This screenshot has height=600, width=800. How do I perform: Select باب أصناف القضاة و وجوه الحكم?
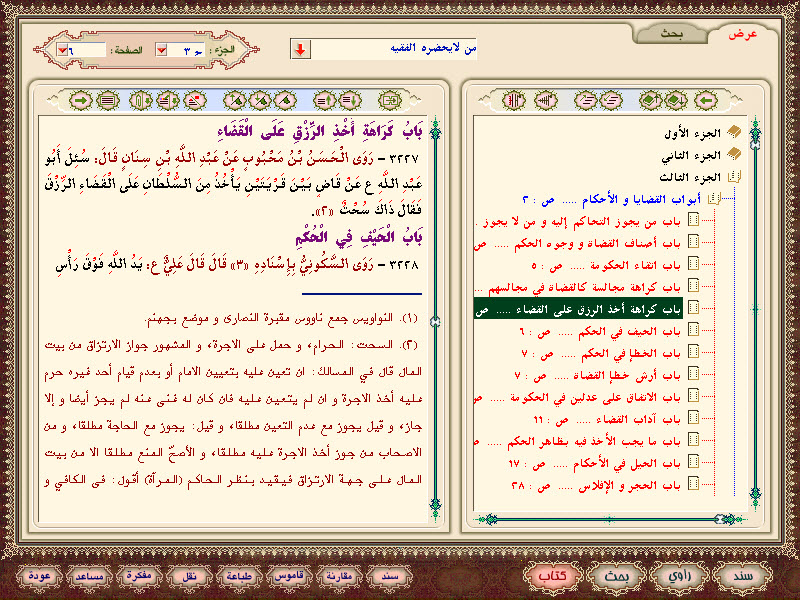coord(578,243)
